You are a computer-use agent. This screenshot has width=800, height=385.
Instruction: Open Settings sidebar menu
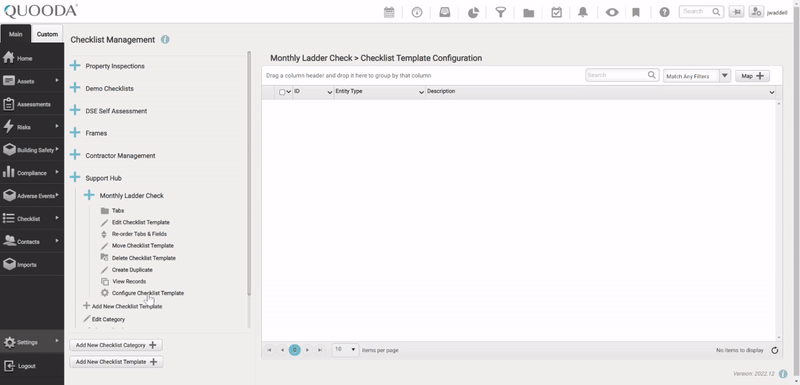(32, 342)
